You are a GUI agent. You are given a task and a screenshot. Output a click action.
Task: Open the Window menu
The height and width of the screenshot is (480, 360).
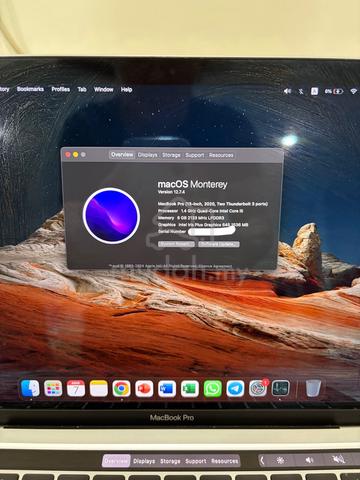point(103,89)
